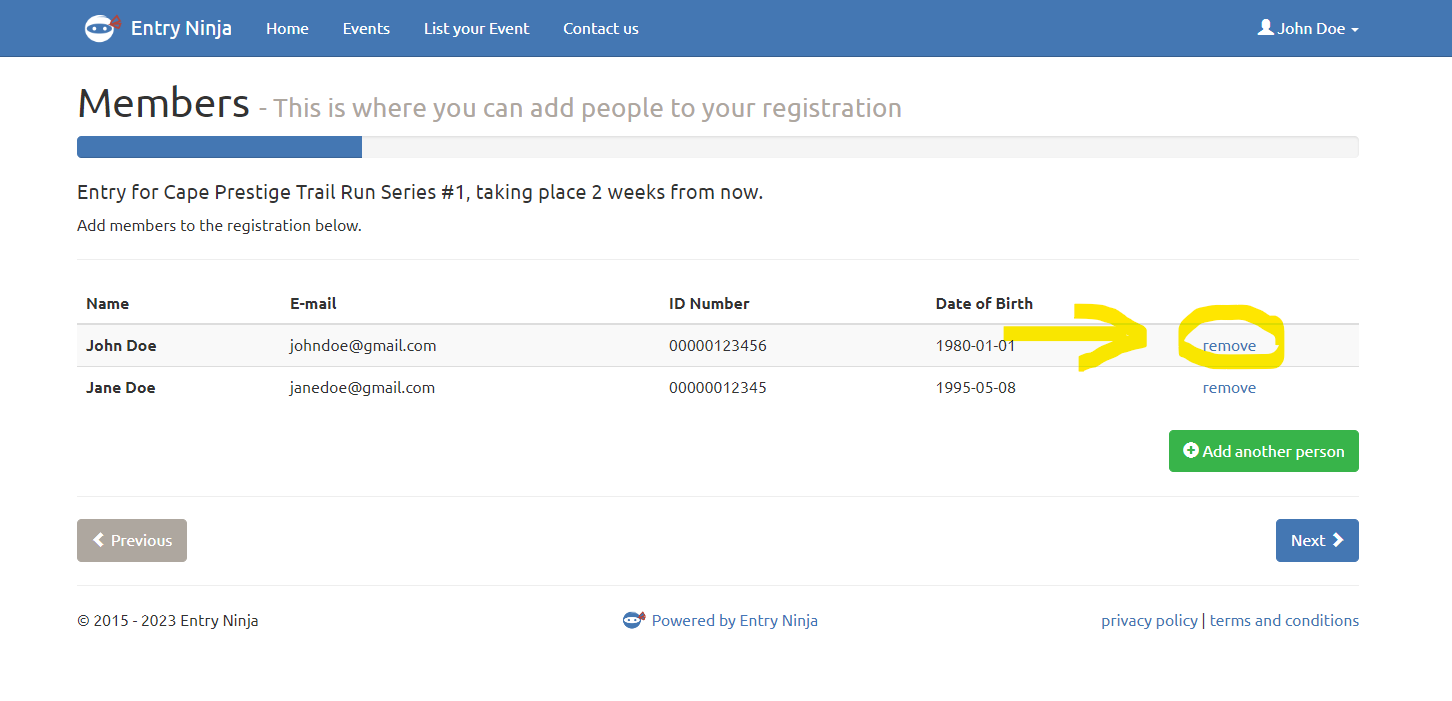Remove John Doe from the registration
This screenshot has width=1452, height=701.
point(1229,346)
